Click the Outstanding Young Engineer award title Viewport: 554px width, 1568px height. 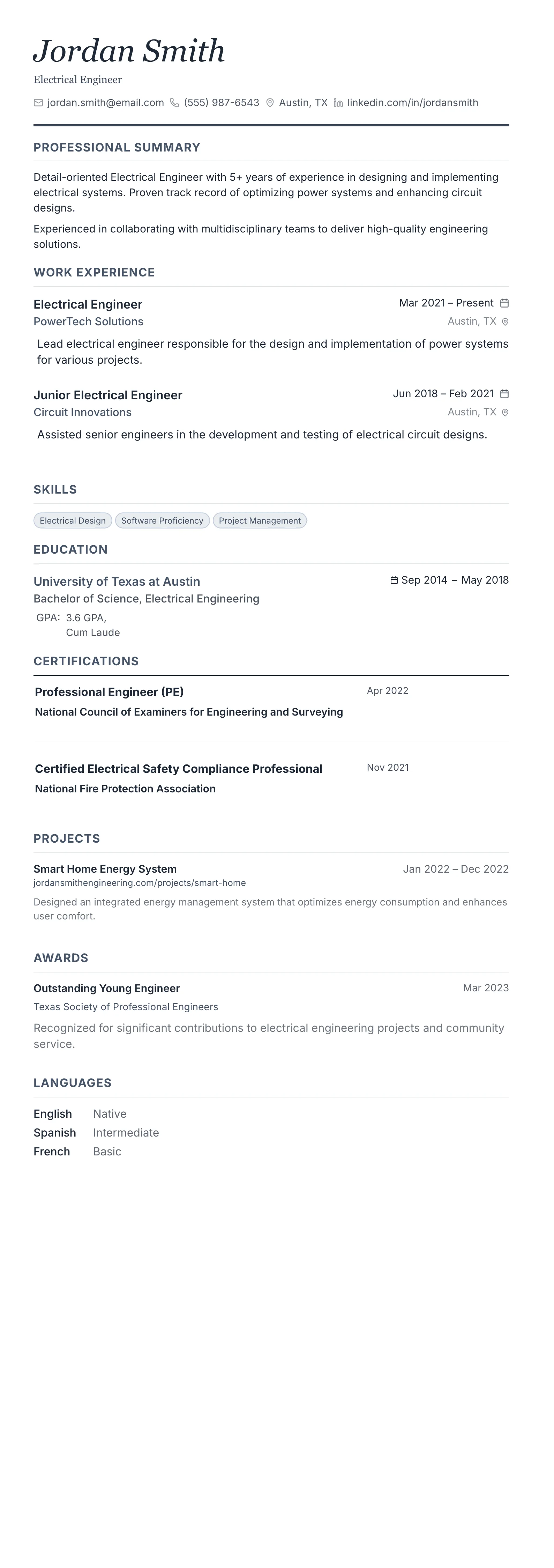pyautogui.click(x=106, y=988)
